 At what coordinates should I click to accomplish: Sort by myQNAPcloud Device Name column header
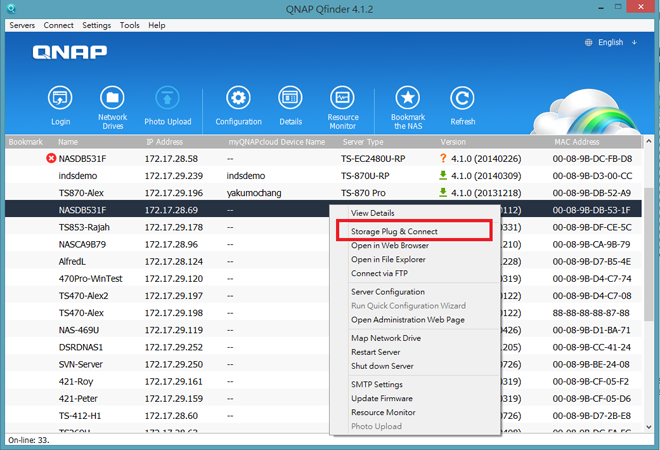pos(277,142)
